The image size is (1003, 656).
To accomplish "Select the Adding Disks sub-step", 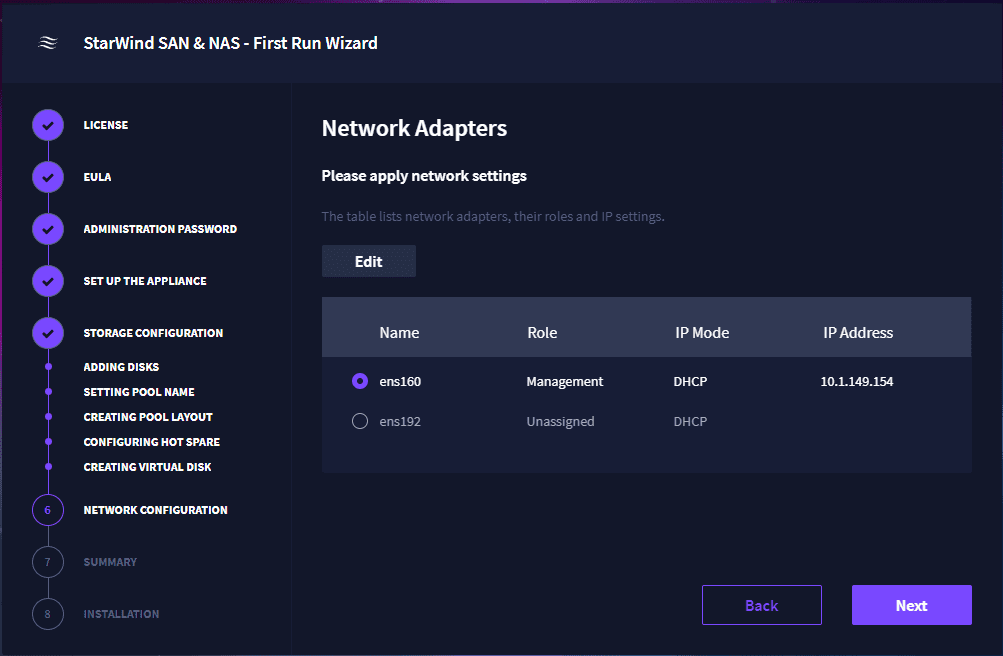I will pos(121,367).
